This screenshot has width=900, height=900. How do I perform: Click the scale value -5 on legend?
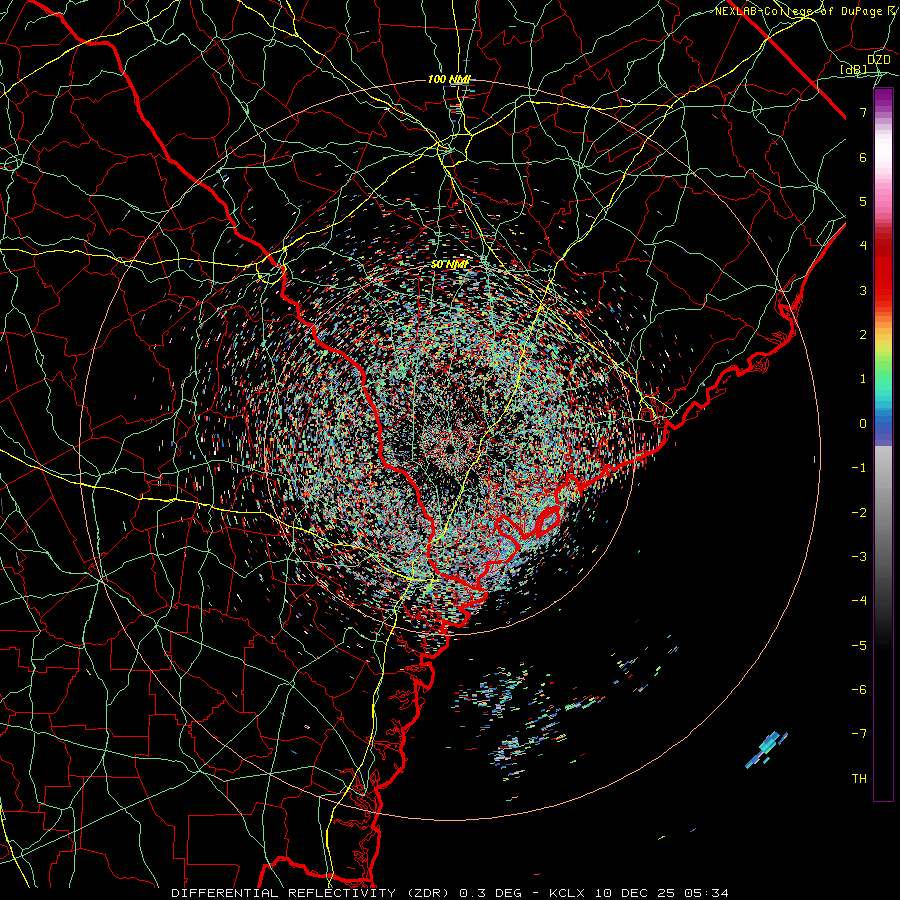[859, 646]
